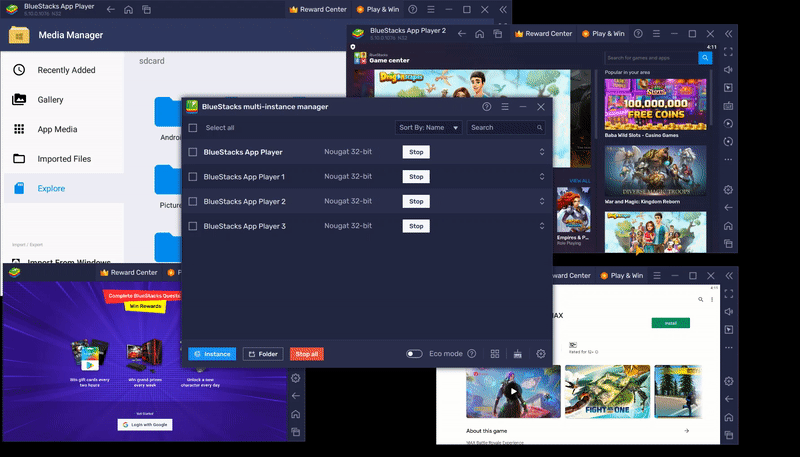The width and height of the screenshot is (800, 457).
Task: Go back in BlueStacks App Player title bar
Action: [x=111, y=9]
